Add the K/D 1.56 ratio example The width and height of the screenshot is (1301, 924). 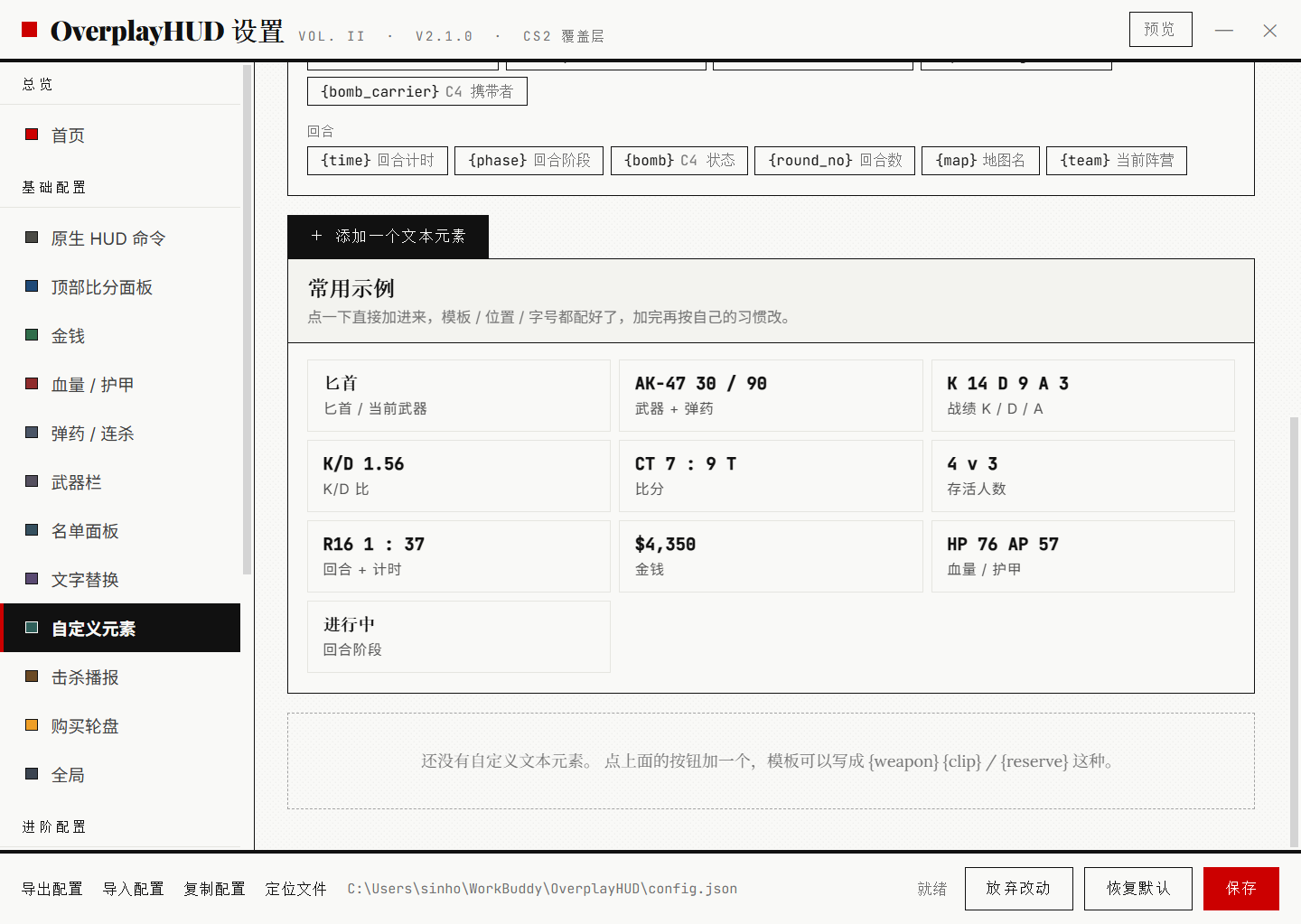pos(459,476)
